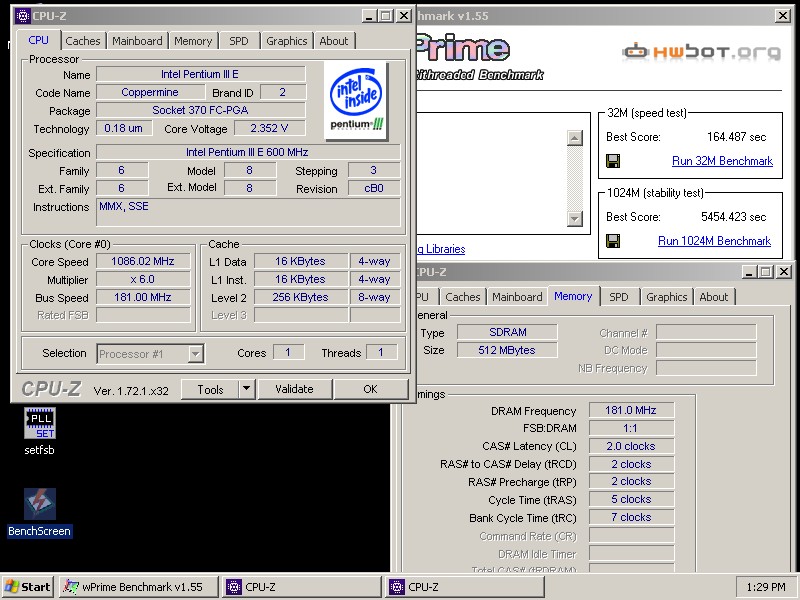Switch to Caches tab in front CPU-Z
The image size is (800, 600).
tap(83, 41)
